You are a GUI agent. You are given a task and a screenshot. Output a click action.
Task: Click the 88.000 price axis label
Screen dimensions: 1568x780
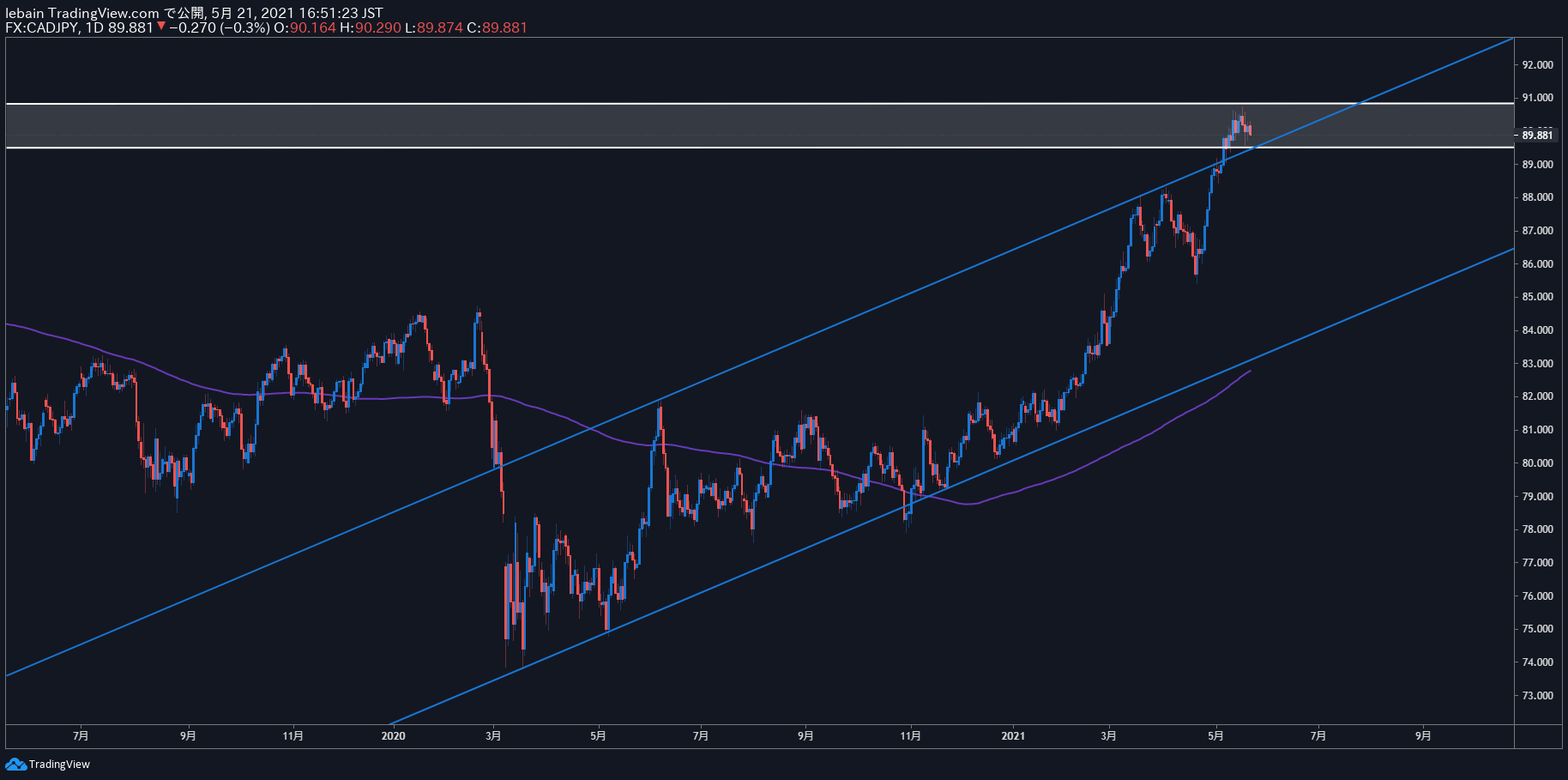[1537, 197]
